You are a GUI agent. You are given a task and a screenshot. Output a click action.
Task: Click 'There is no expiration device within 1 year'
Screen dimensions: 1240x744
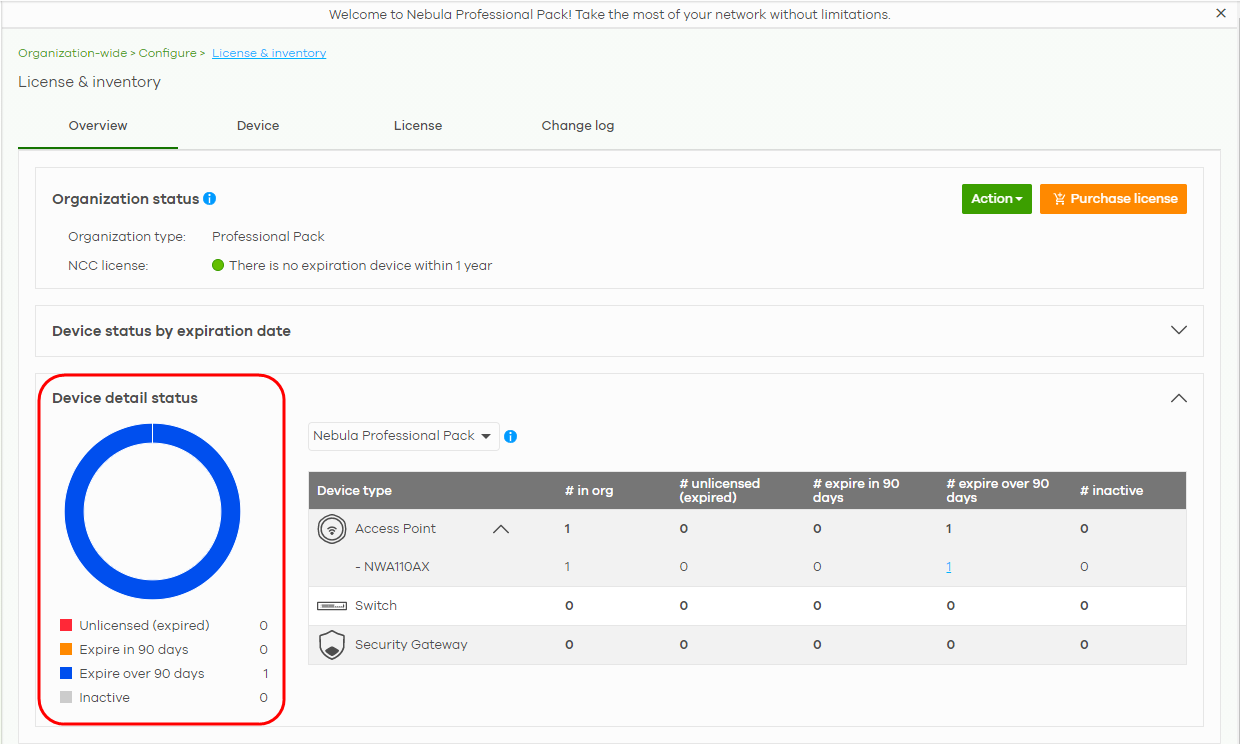tap(360, 266)
